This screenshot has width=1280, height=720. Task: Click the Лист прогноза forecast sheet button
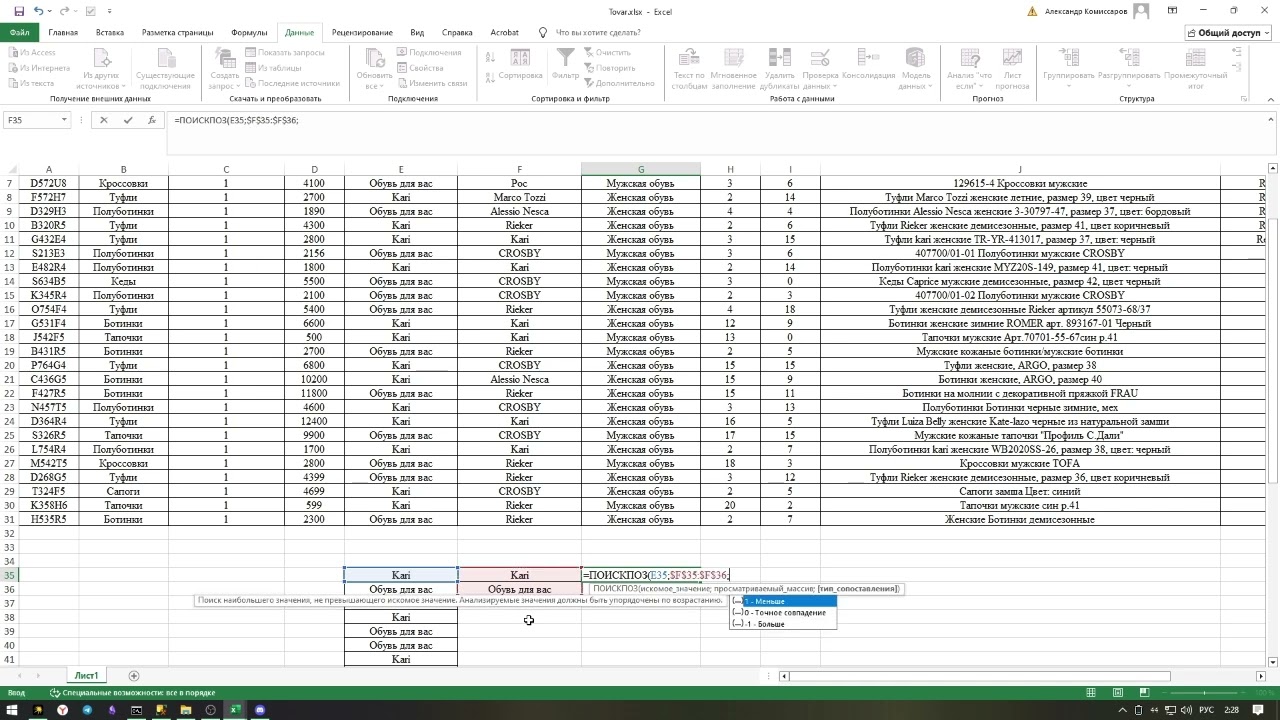point(1012,68)
